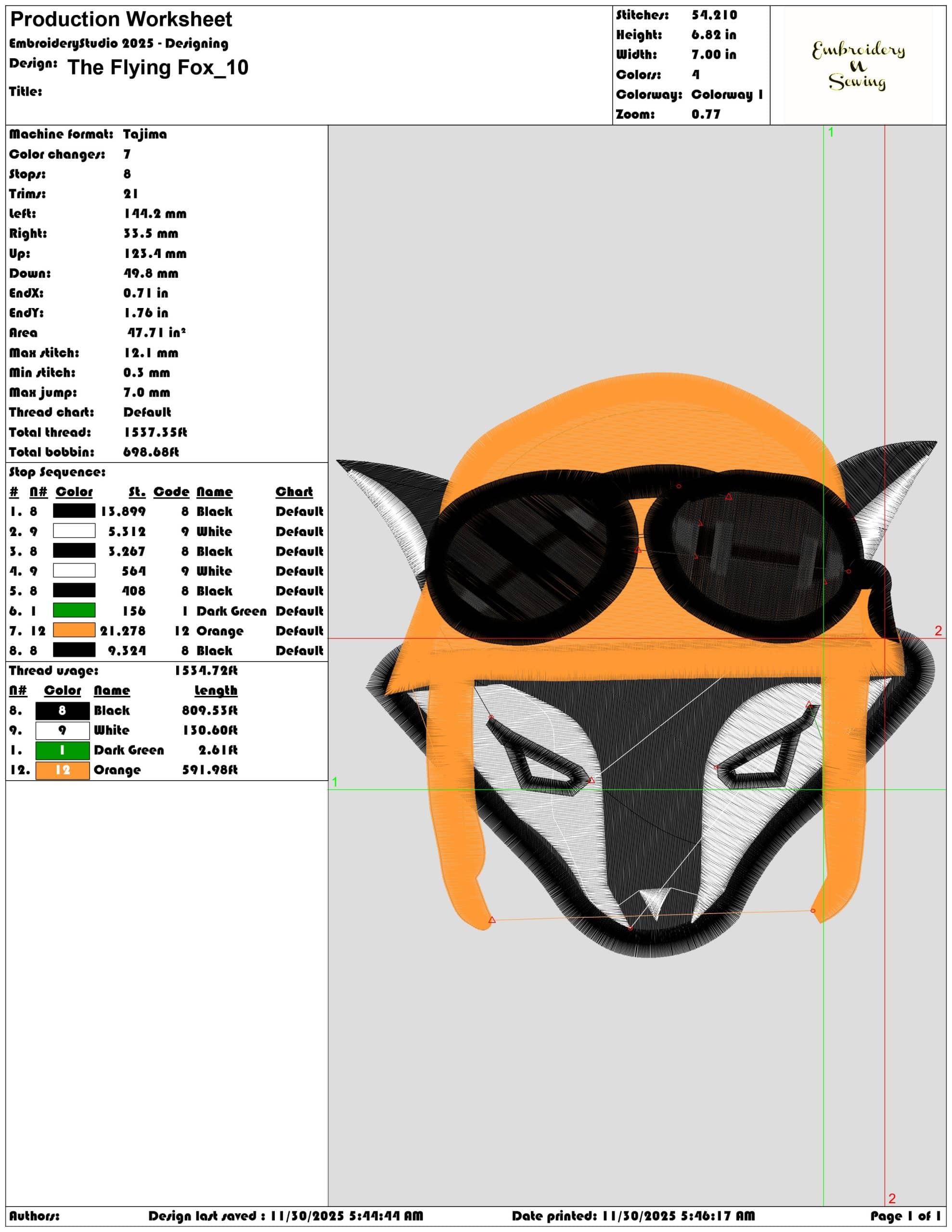Click the Height value 6.82 in
Image resolution: width=952 pixels, height=1232 pixels.
click(714, 35)
